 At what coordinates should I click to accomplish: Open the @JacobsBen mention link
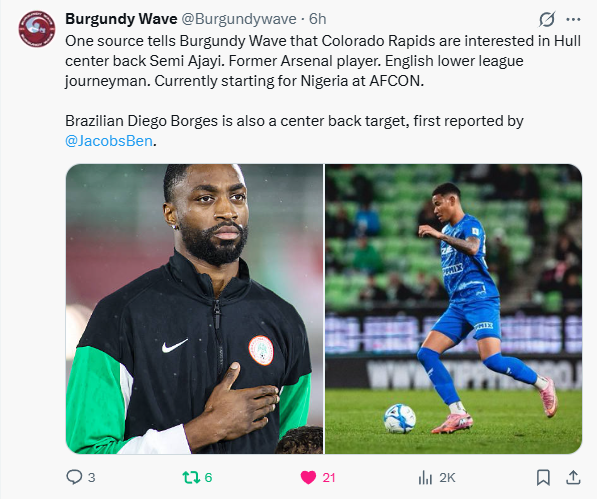click(109, 141)
